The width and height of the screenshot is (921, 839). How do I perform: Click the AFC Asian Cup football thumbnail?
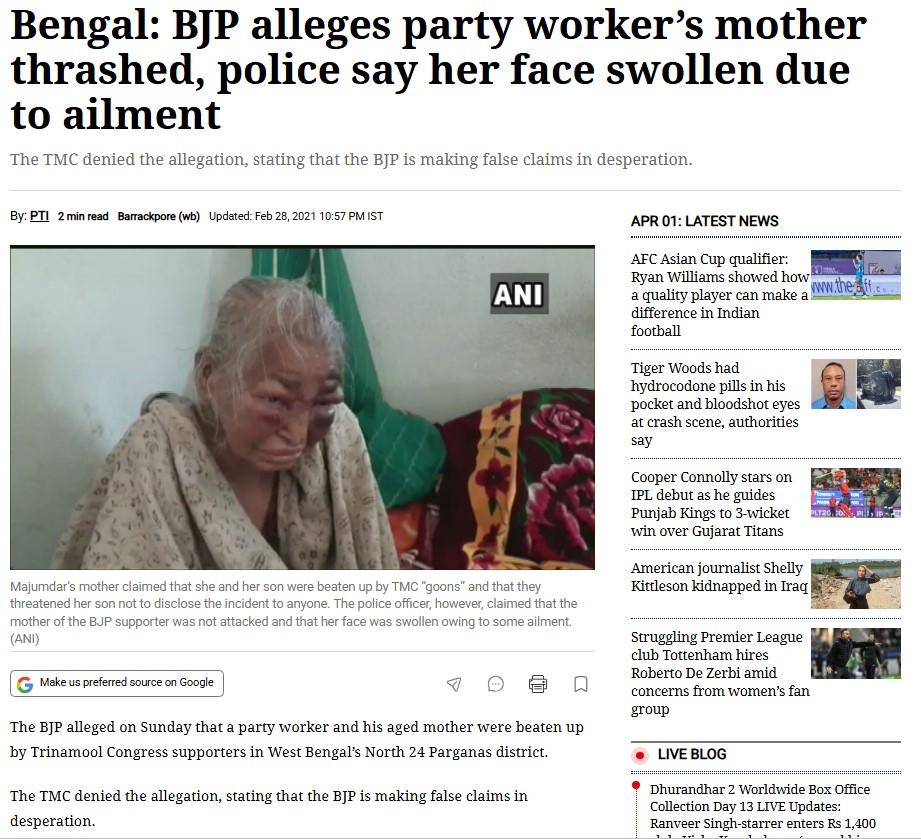(856, 275)
